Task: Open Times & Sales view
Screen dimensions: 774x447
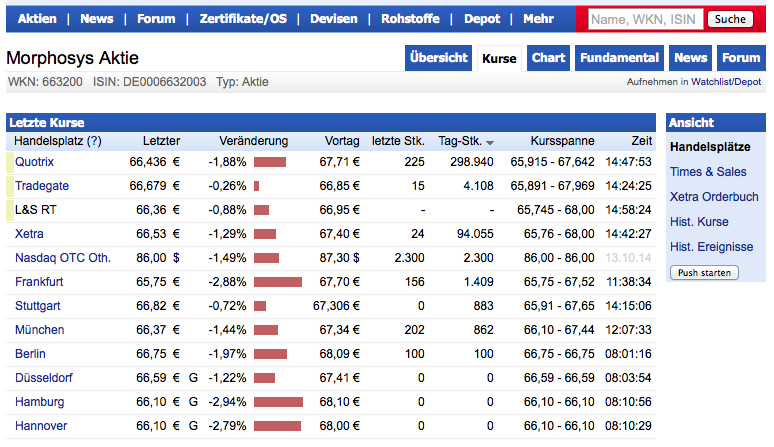Action: click(708, 172)
